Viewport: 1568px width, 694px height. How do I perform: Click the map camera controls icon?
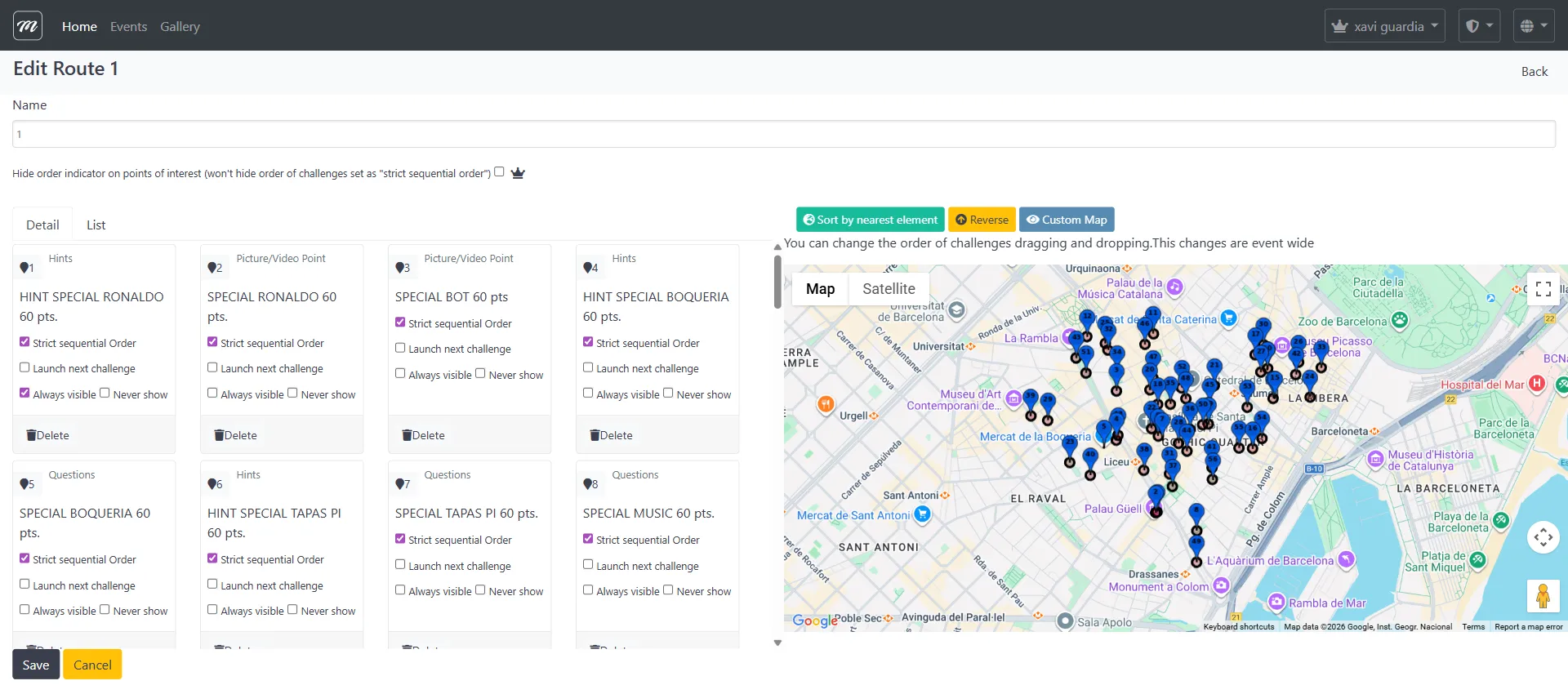pyautogui.click(x=1543, y=537)
